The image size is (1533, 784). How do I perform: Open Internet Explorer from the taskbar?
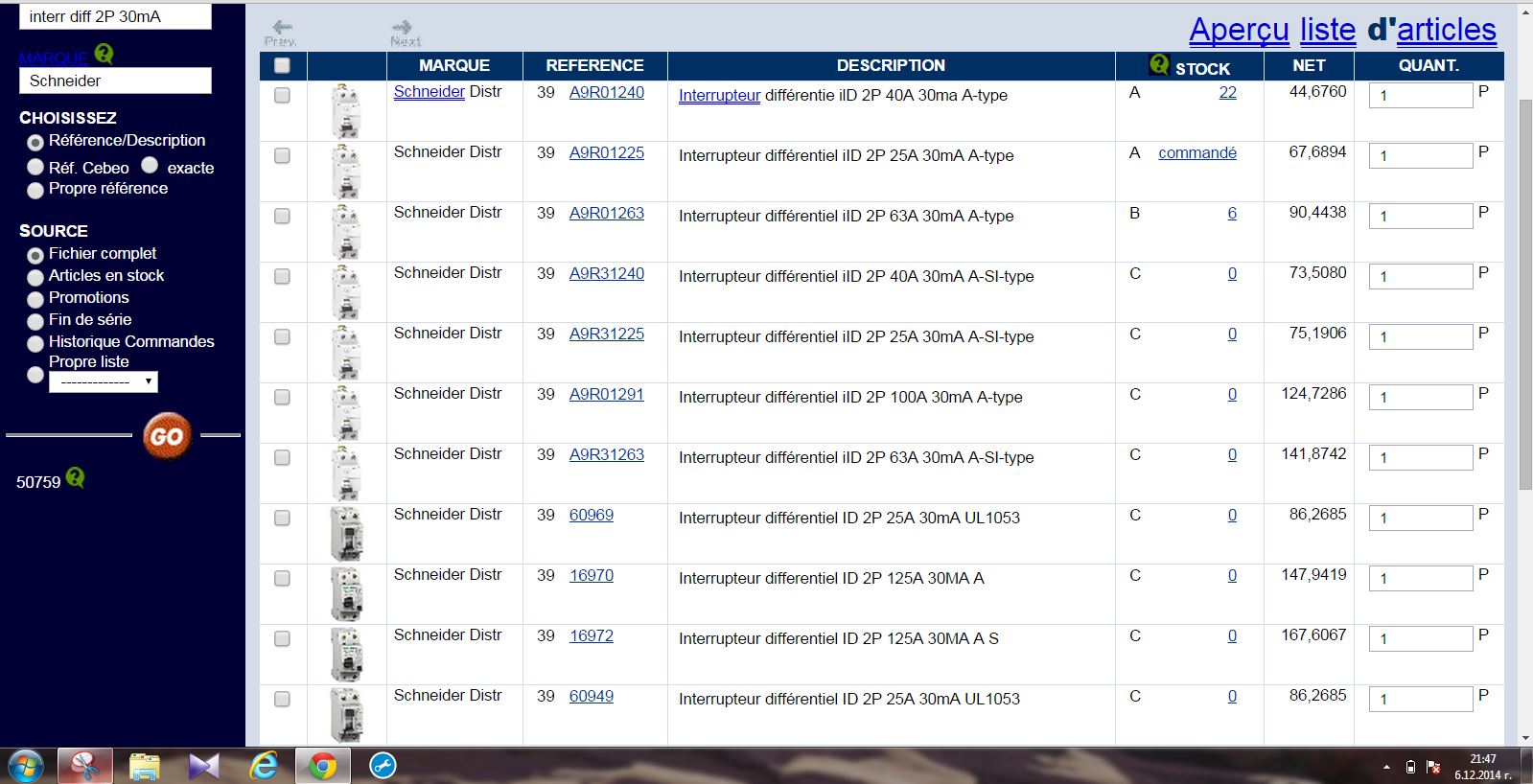tap(264, 766)
